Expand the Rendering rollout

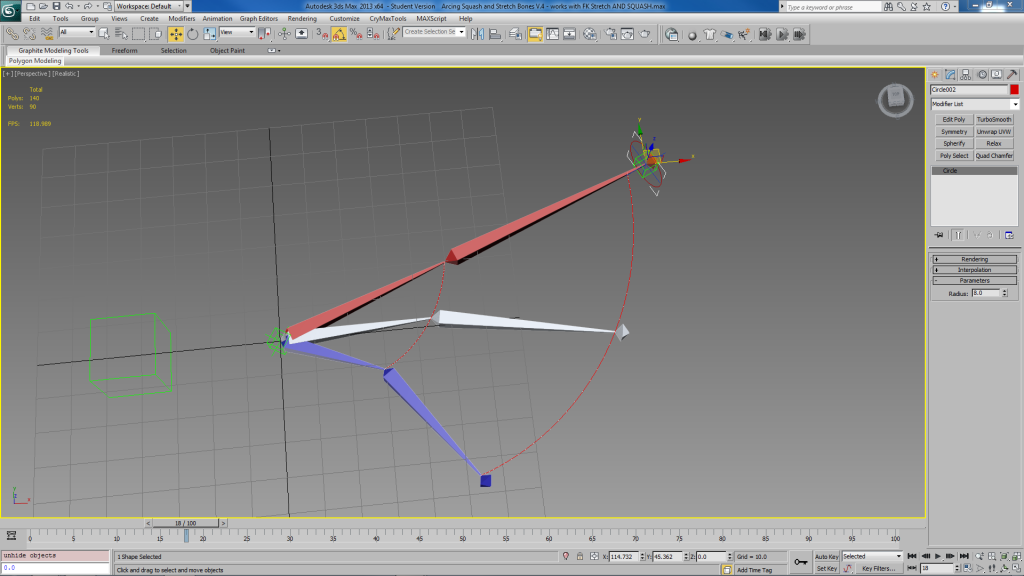click(974, 259)
